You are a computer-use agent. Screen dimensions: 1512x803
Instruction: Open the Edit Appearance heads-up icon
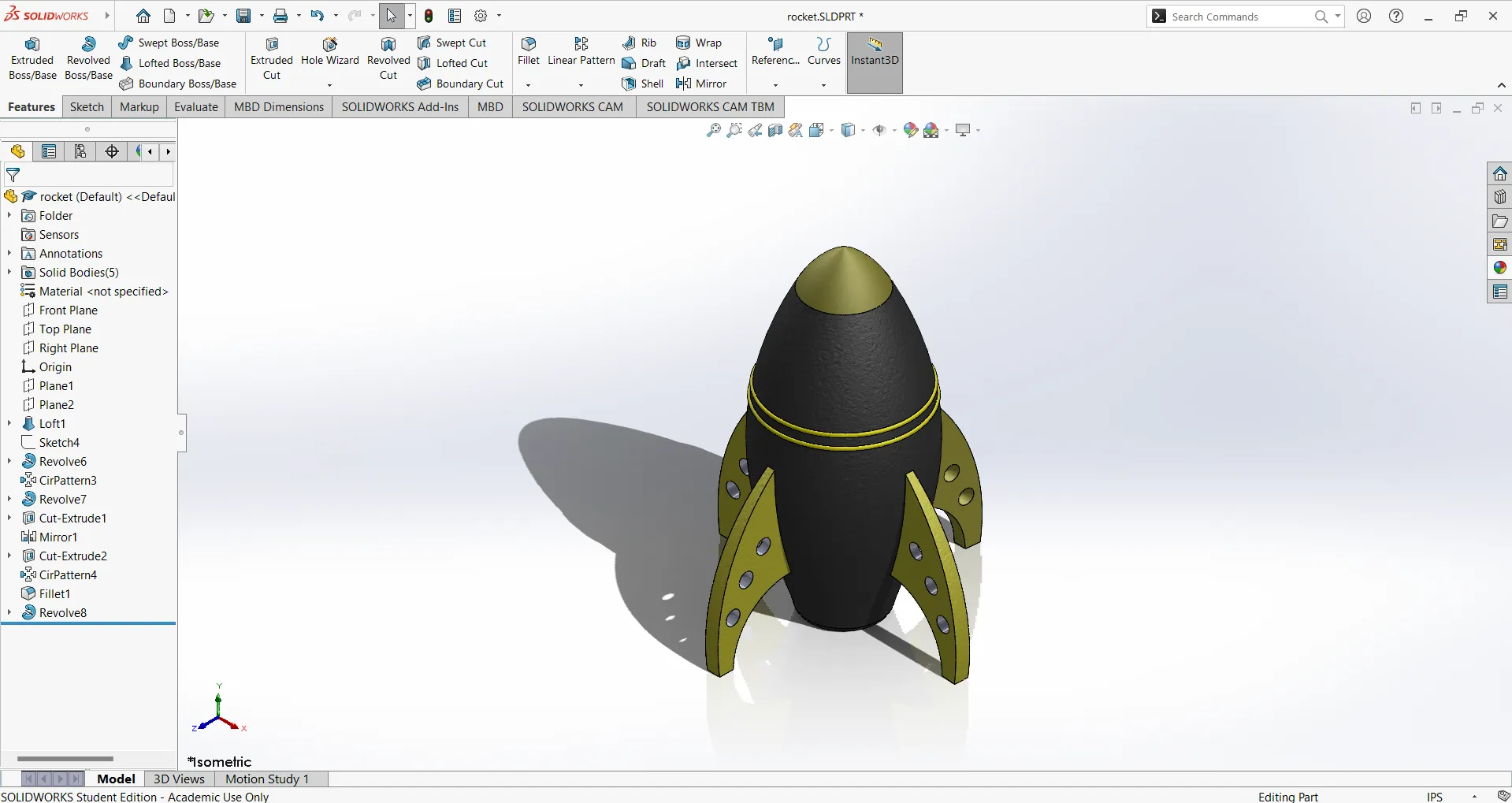(910, 130)
